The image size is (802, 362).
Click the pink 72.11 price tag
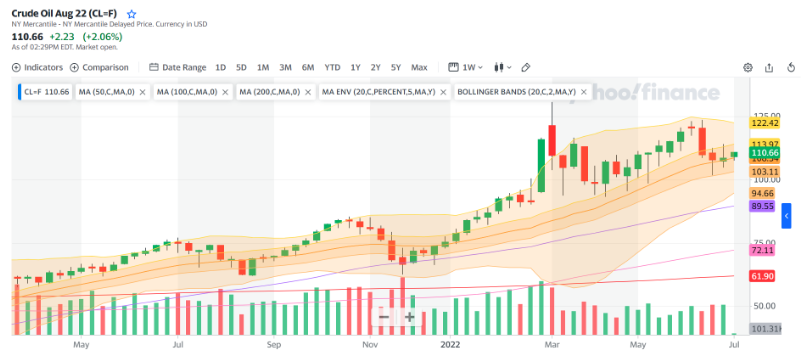coord(762,250)
